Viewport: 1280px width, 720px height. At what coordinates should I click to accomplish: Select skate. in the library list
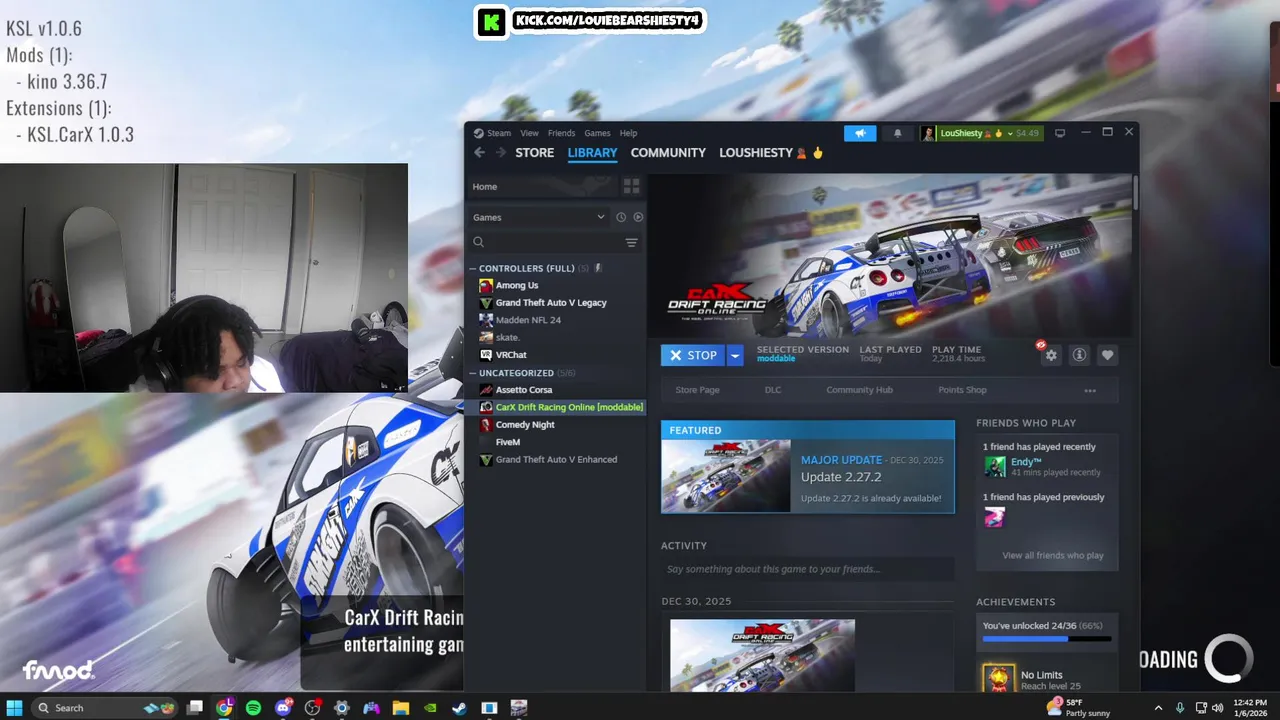507,338
